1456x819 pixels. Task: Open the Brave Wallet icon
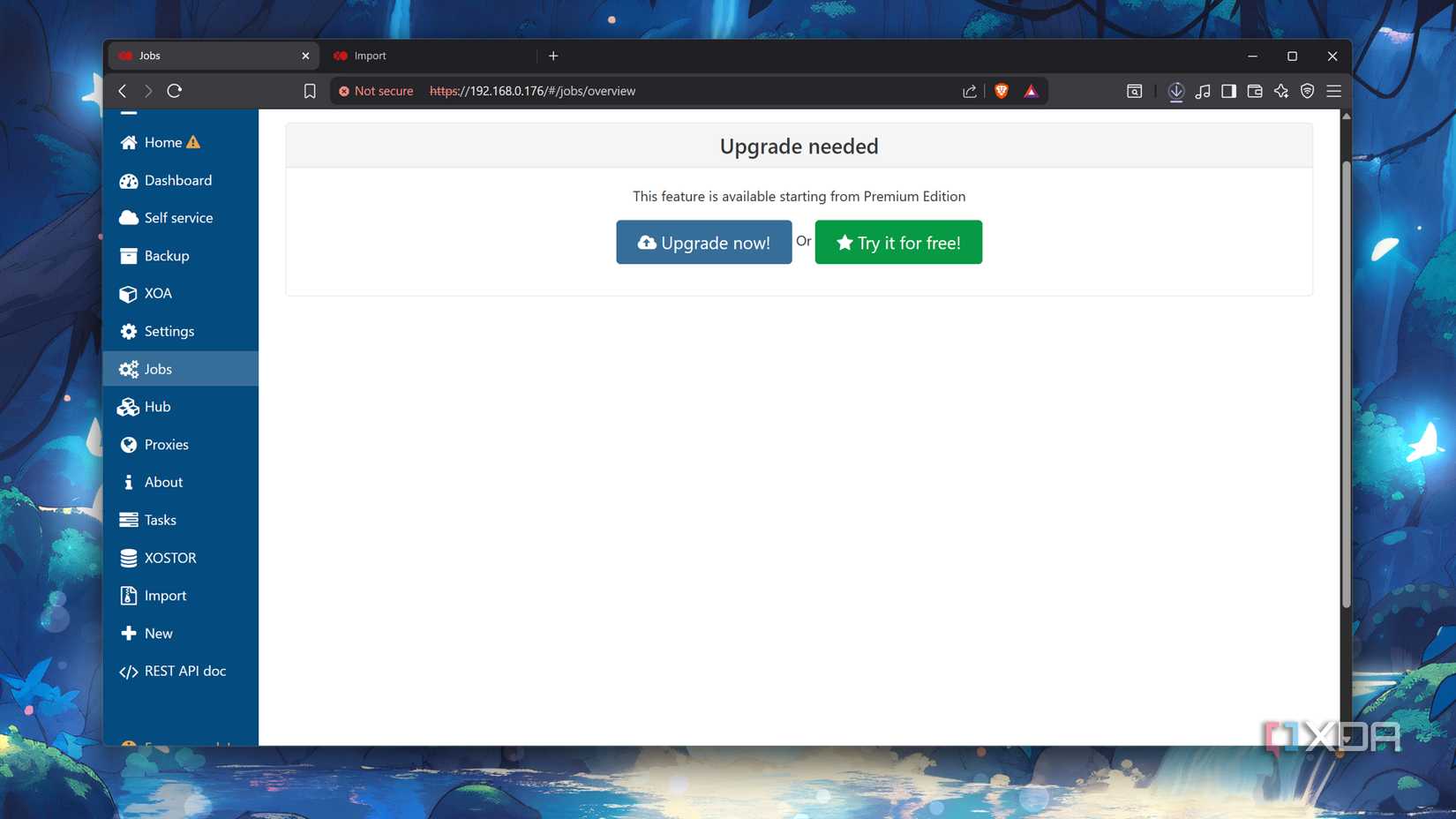coord(1255,91)
